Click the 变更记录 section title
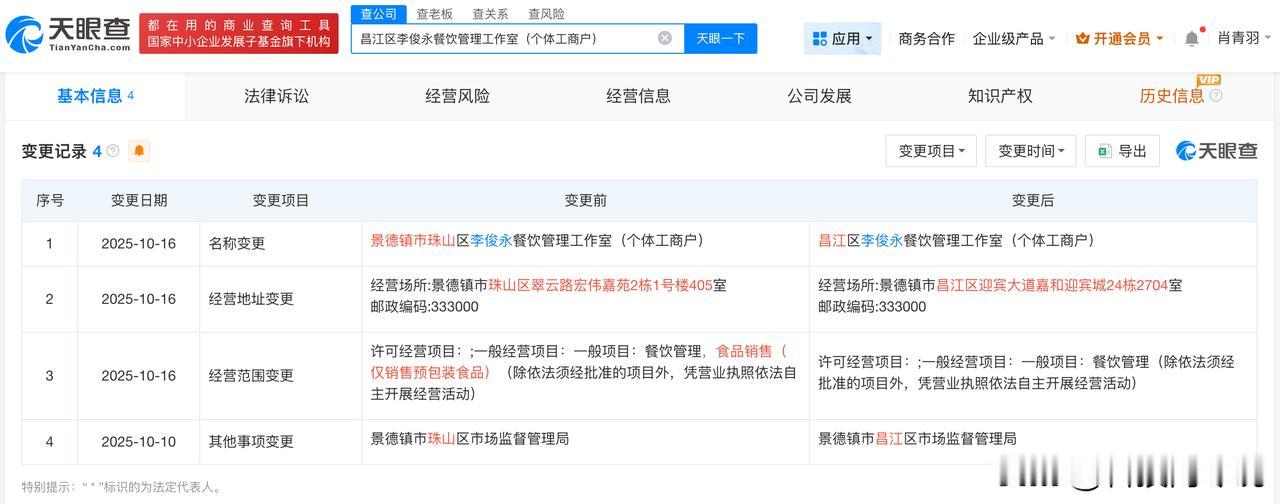This screenshot has width=1280, height=504. [x=54, y=151]
